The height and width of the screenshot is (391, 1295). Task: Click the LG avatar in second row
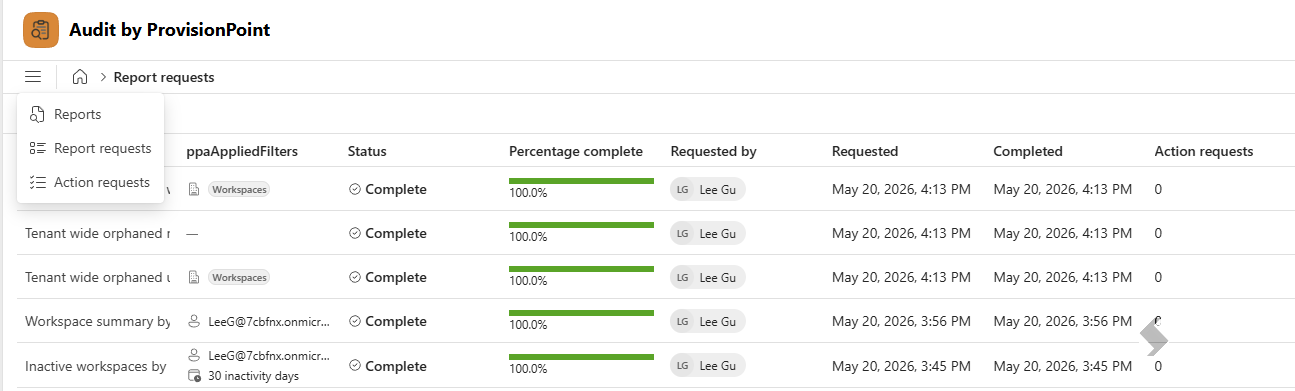(682, 234)
